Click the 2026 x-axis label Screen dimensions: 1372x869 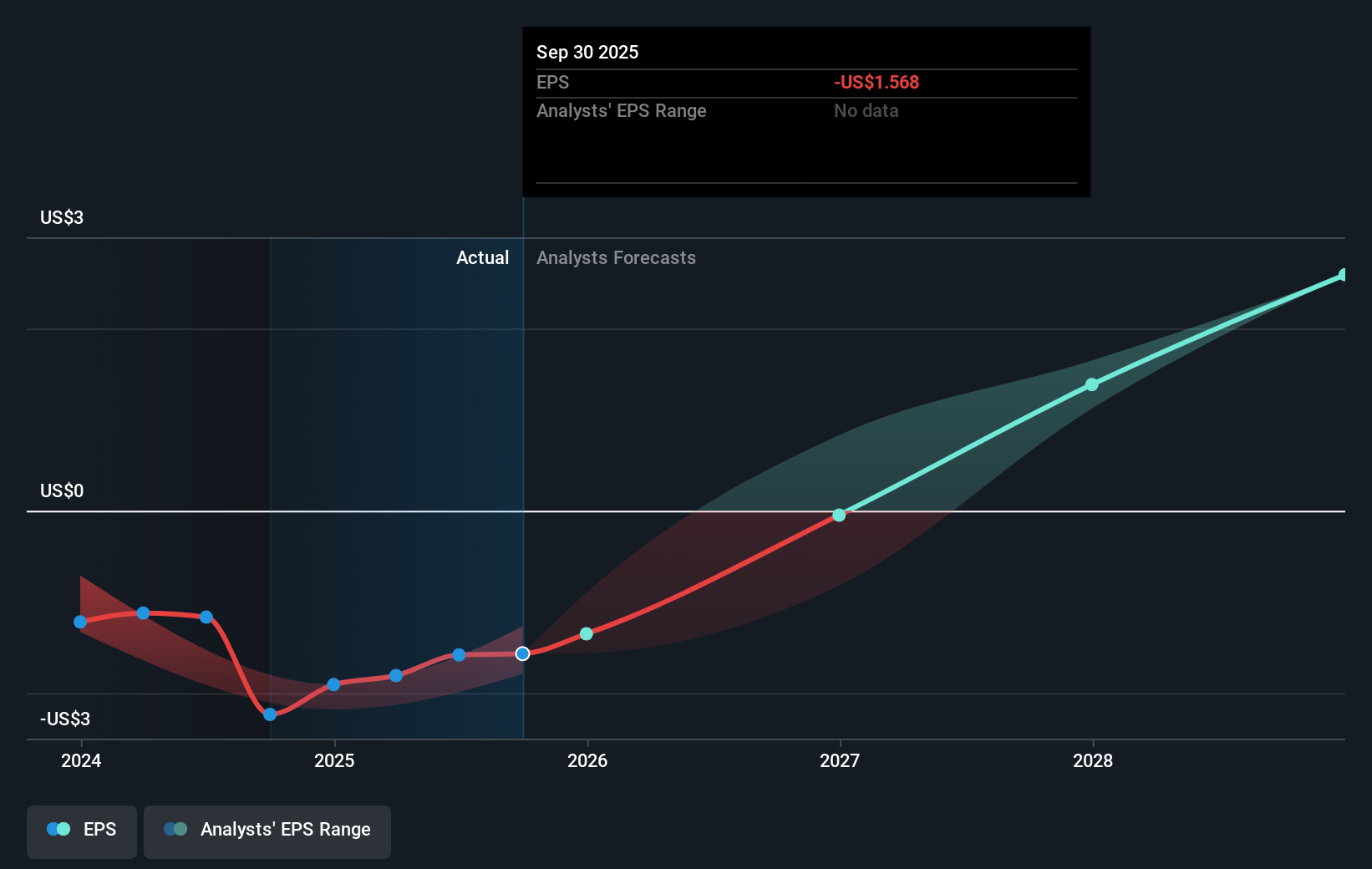tap(587, 760)
